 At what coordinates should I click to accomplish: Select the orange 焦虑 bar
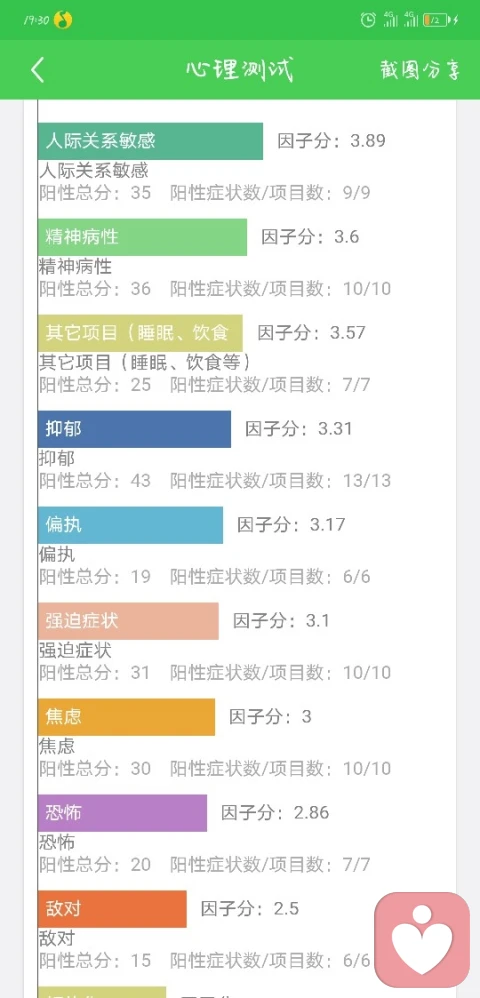click(x=126, y=717)
